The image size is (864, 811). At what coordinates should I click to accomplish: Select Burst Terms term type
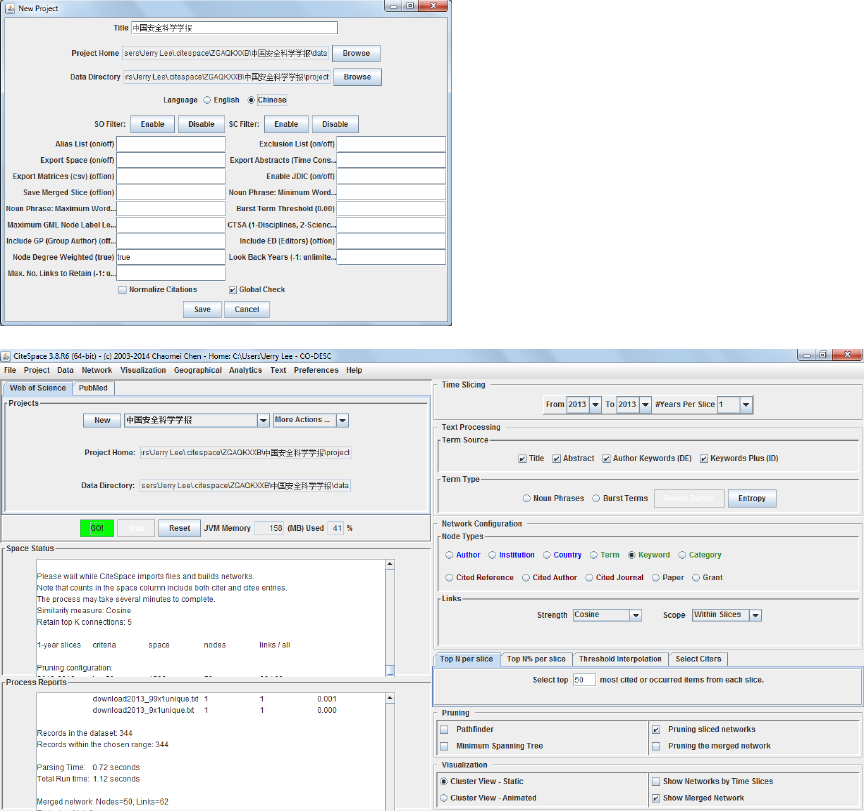[x=596, y=498]
